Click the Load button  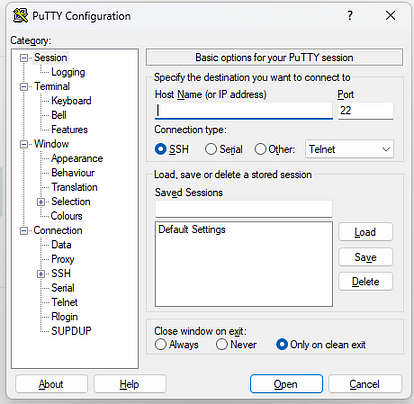pyautogui.click(x=366, y=232)
